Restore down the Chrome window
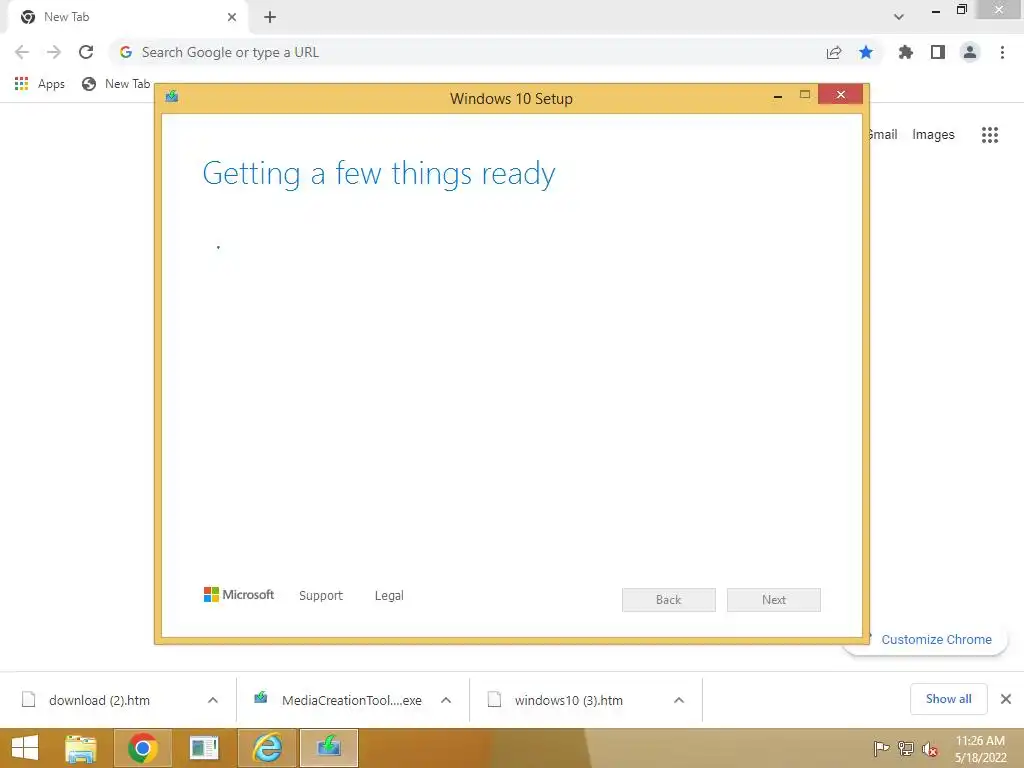 coord(961,10)
